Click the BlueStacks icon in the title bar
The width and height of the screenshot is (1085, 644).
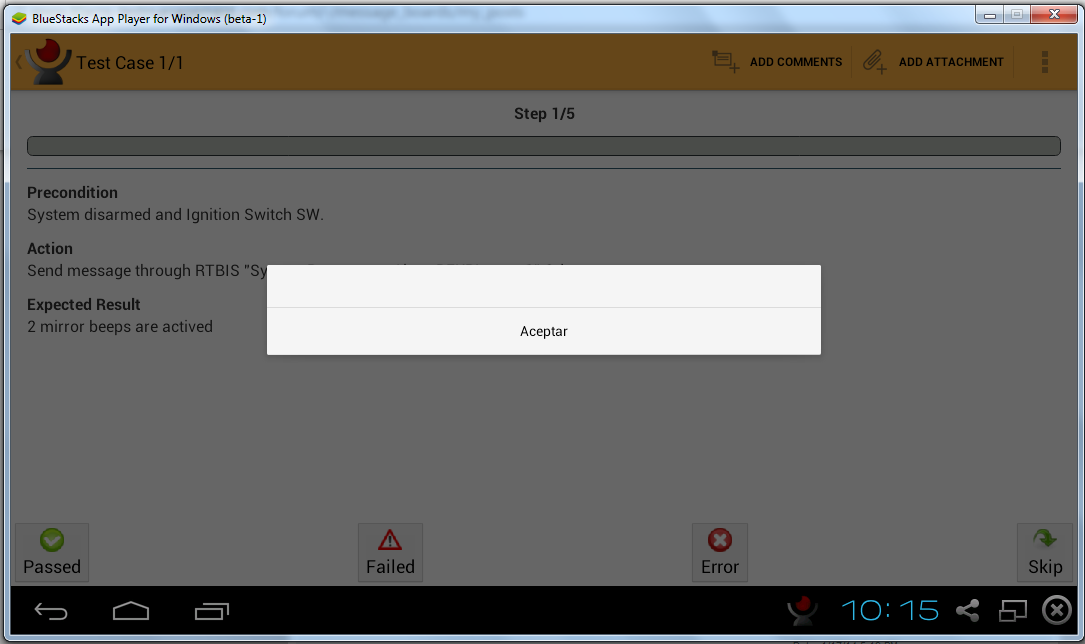pyautogui.click(x=19, y=18)
